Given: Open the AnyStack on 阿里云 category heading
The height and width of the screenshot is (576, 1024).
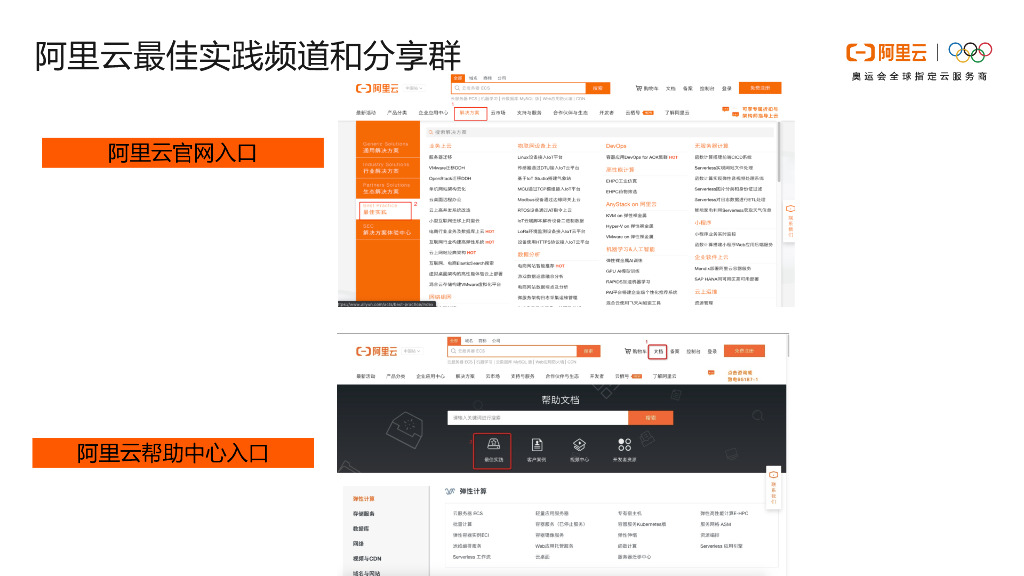Looking at the screenshot, I should click(x=631, y=204).
